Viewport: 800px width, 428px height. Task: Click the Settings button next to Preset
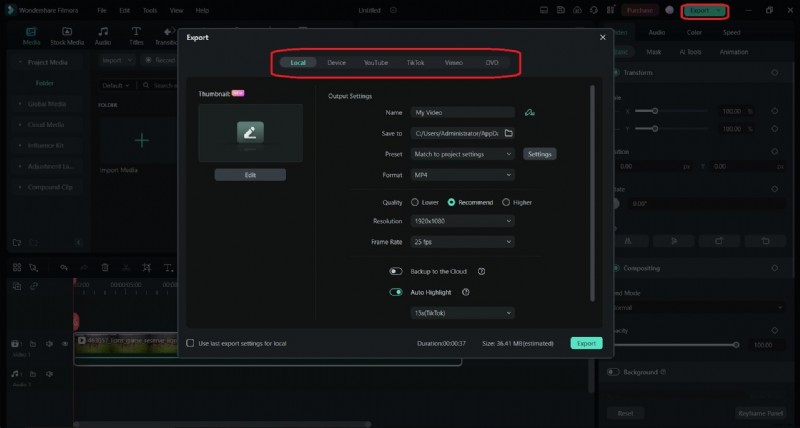point(539,154)
